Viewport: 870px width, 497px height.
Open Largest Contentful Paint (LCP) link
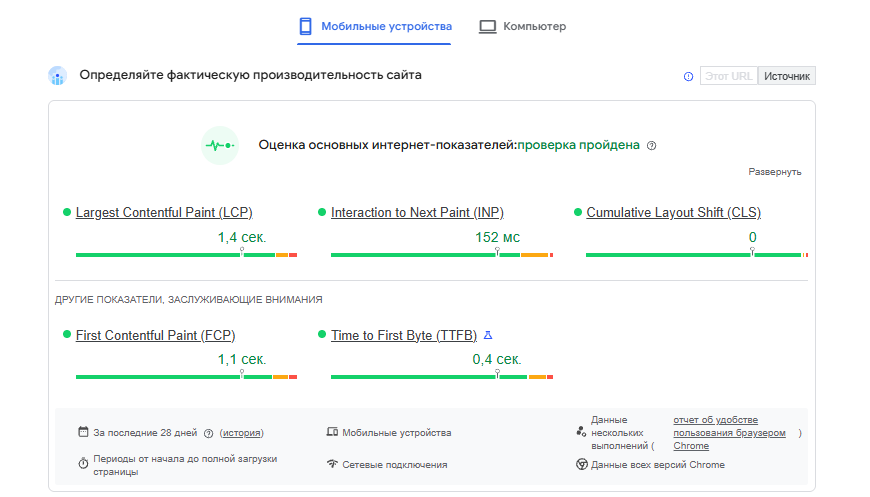[164, 212]
